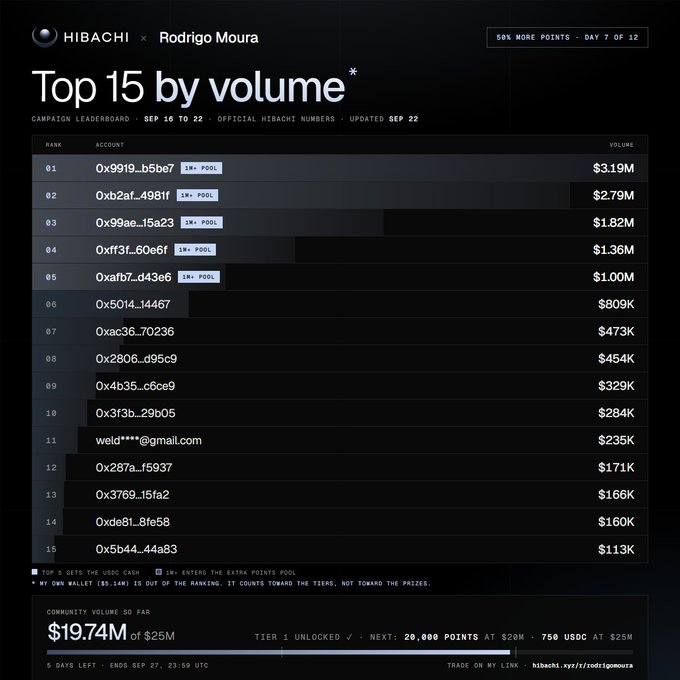This screenshot has width=680, height=680.
Task: Click the 20,000 POINTS next tier text
Action: point(441,637)
